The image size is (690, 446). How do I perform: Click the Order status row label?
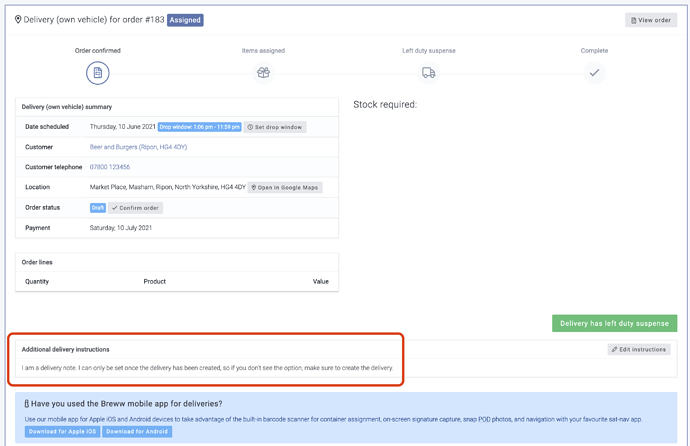(42, 208)
